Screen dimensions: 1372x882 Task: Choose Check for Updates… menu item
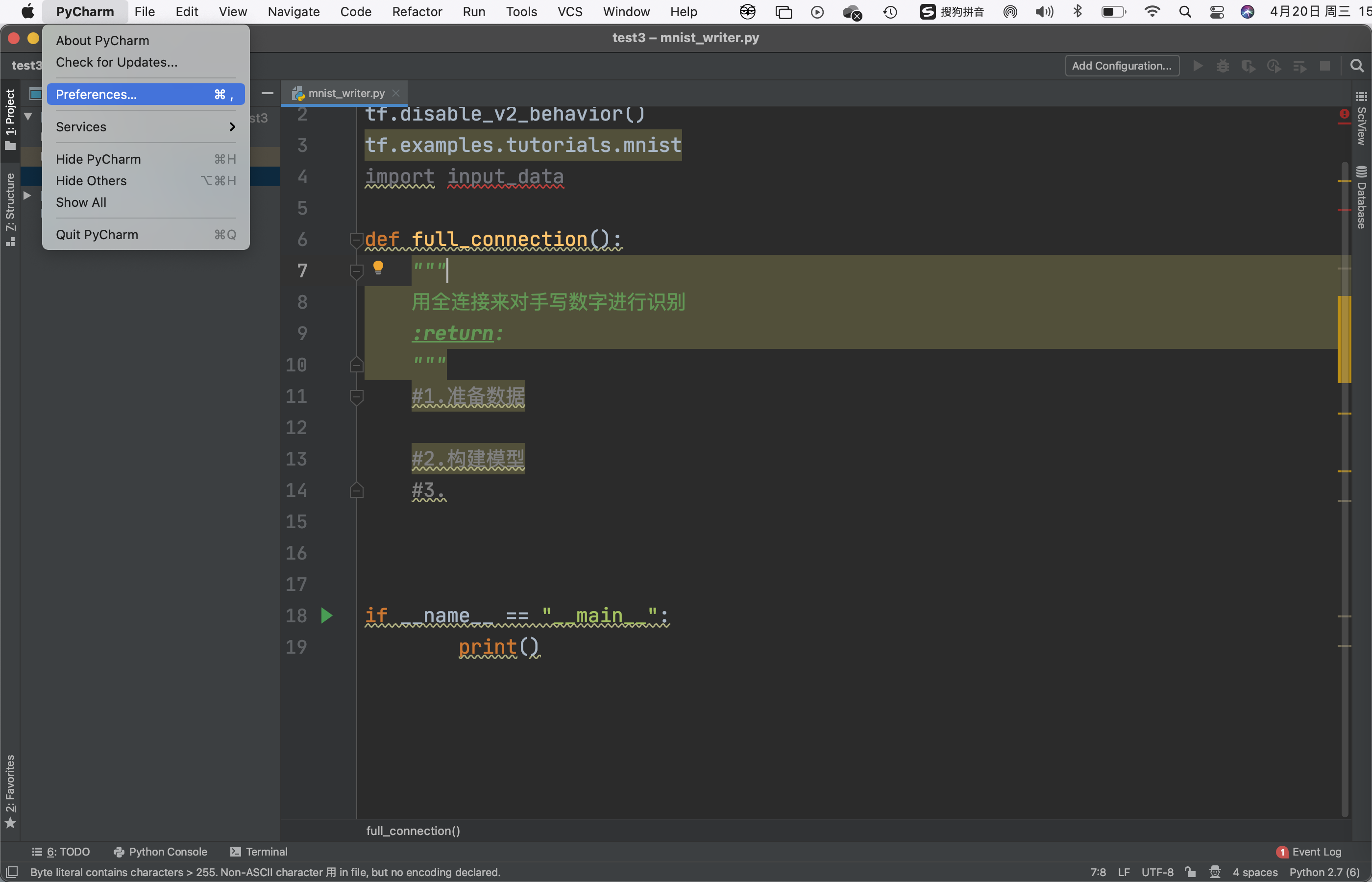(x=117, y=62)
